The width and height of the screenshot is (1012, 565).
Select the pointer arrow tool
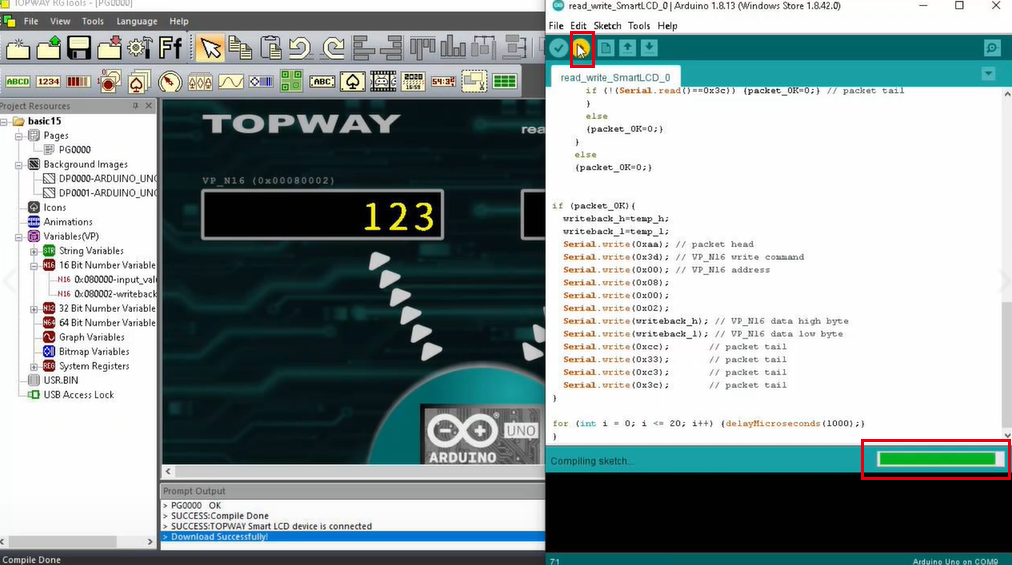(x=210, y=48)
